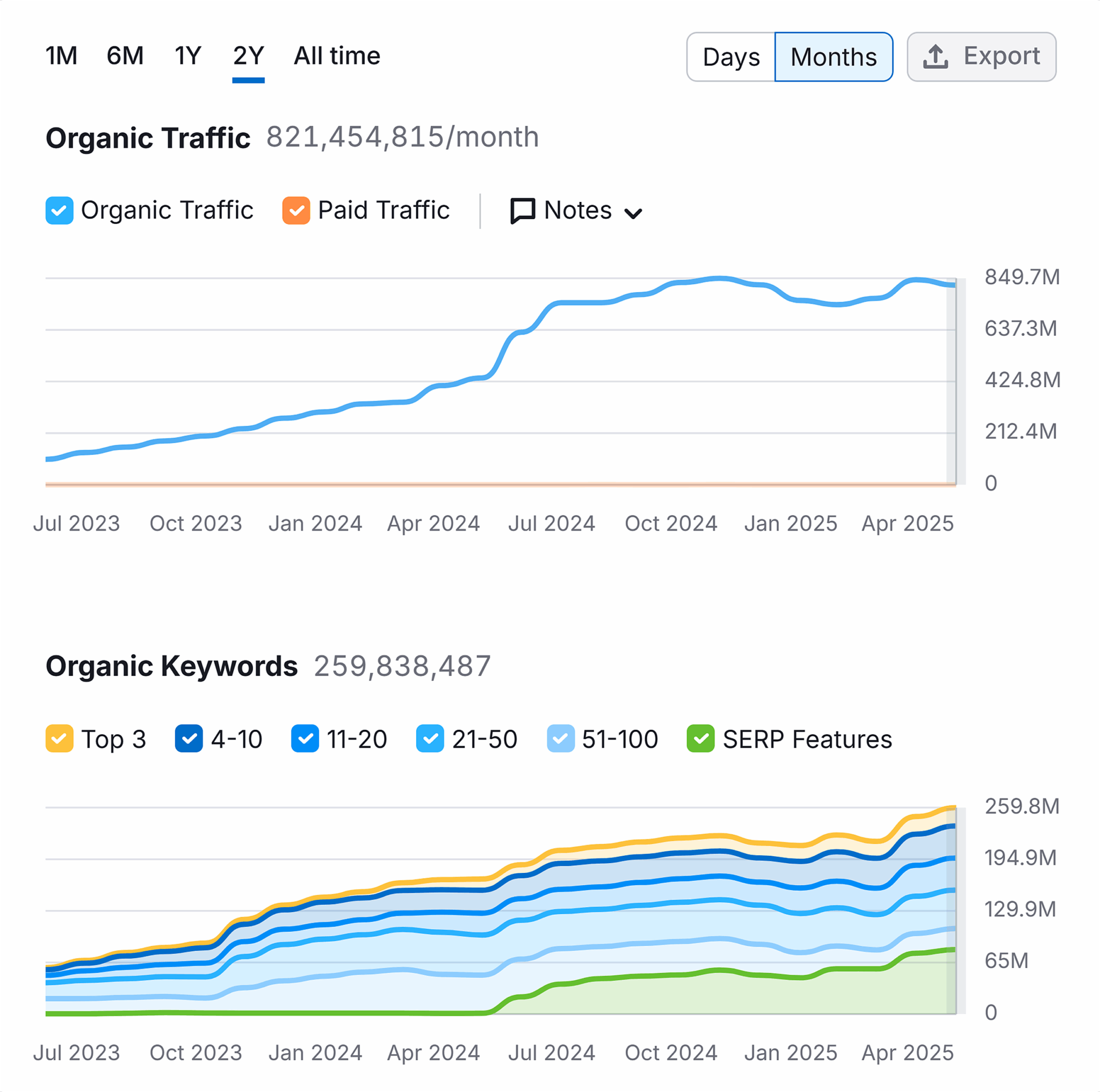Click the orange Paid Traffic checkbox icon

tap(295, 210)
